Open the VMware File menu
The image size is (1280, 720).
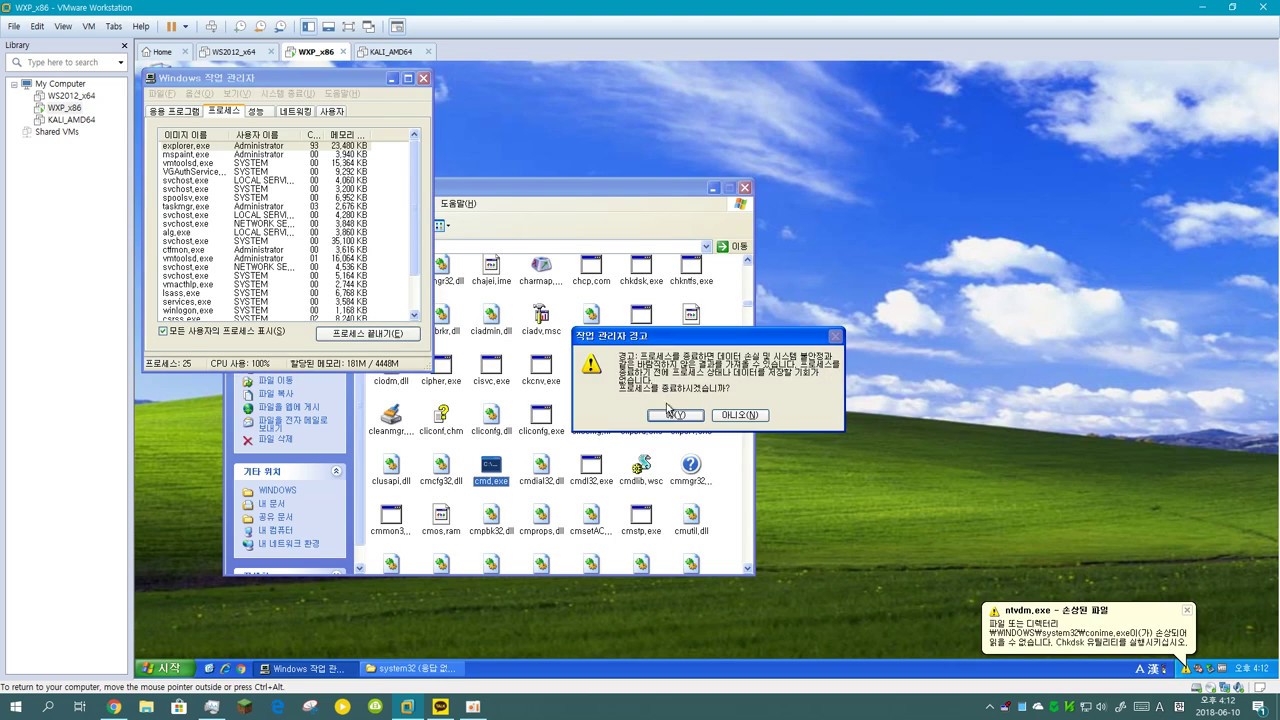tap(14, 26)
